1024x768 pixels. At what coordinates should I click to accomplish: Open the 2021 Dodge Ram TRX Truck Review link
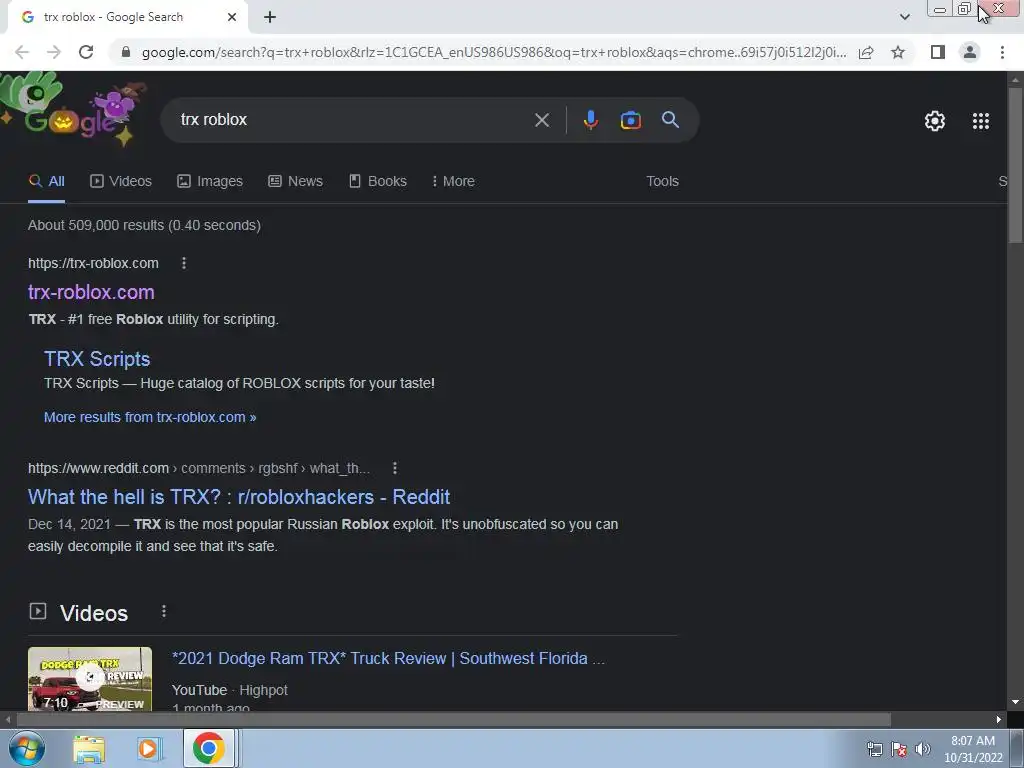[x=389, y=658]
